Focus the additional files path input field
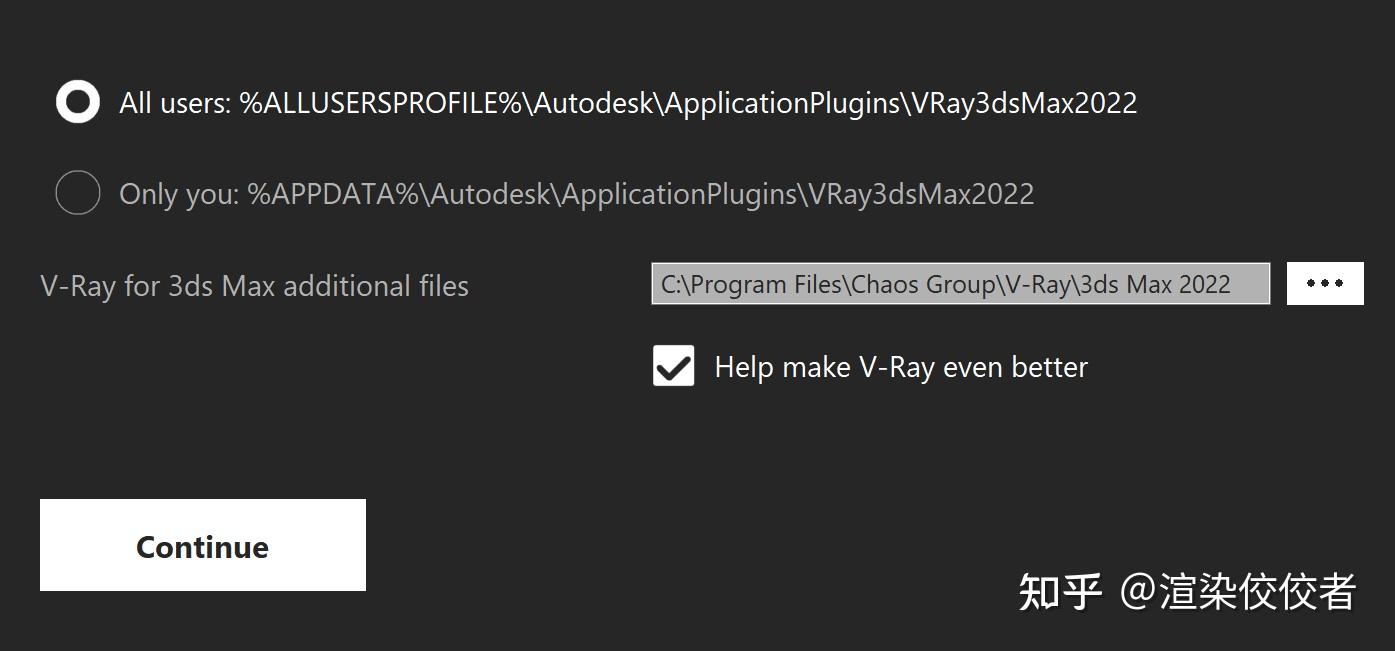This screenshot has height=651, width=1395. 961,284
